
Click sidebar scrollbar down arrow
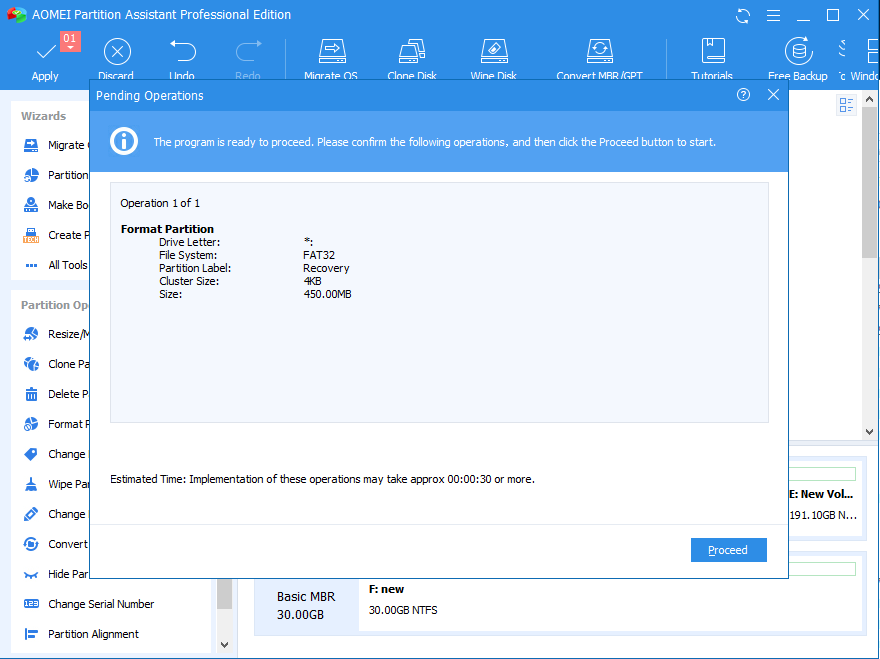[x=224, y=645]
